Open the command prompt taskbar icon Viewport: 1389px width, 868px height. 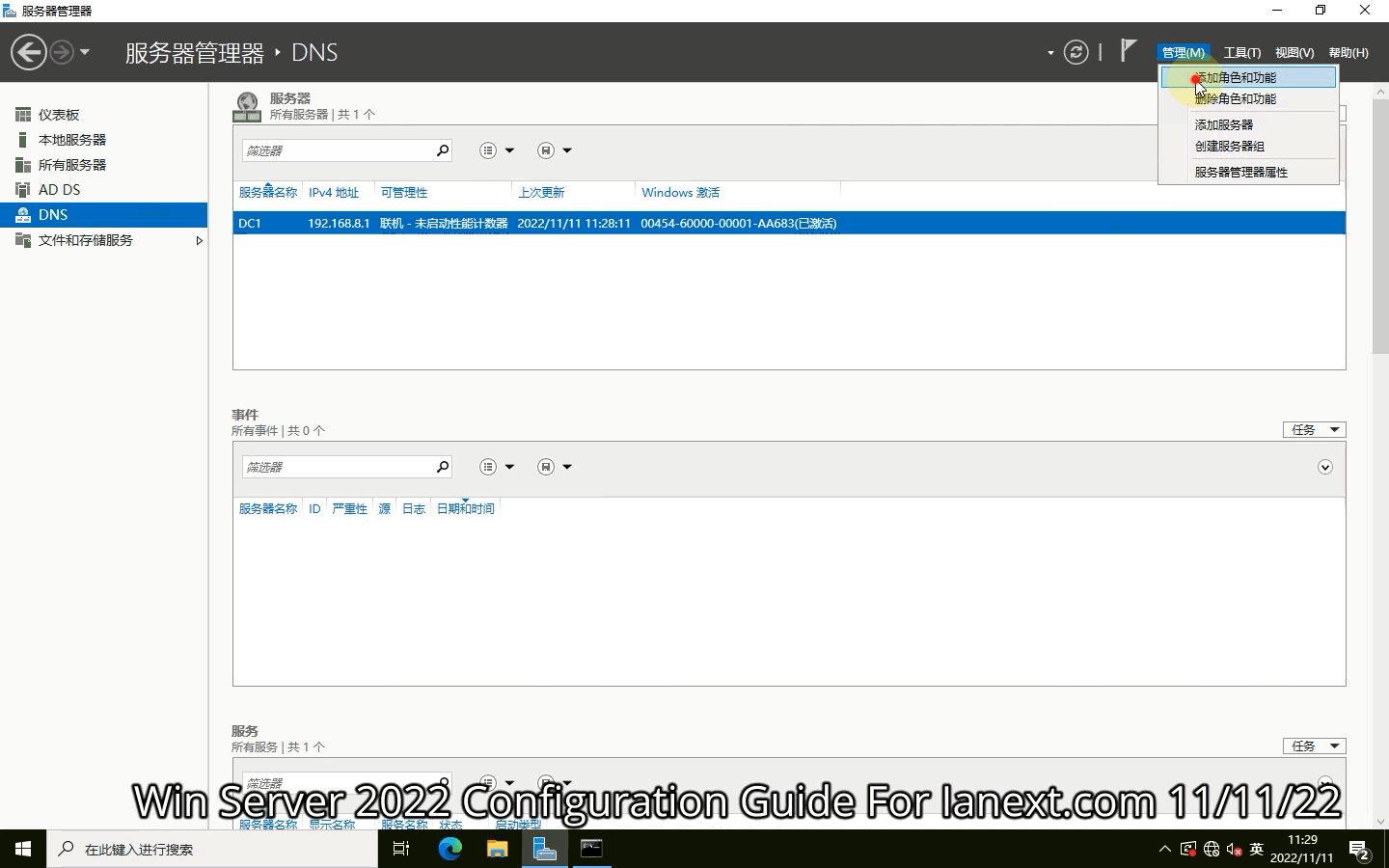pyautogui.click(x=591, y=849)
